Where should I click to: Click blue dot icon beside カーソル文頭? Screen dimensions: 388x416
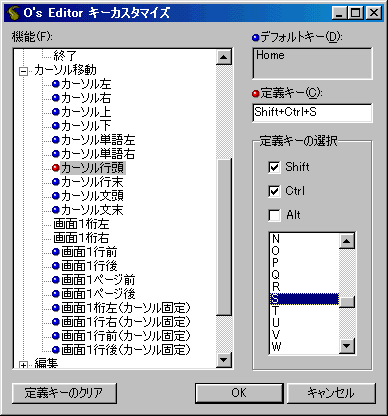56,196
